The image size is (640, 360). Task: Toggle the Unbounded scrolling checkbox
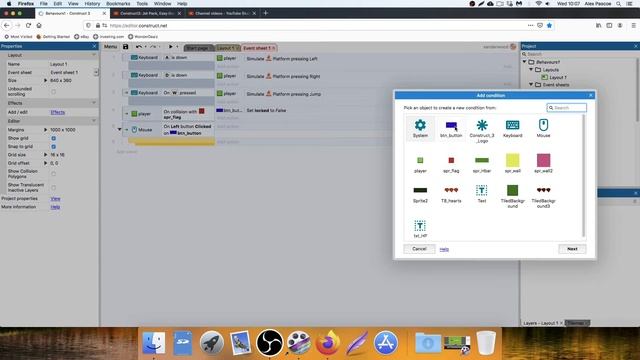[53, 91]
